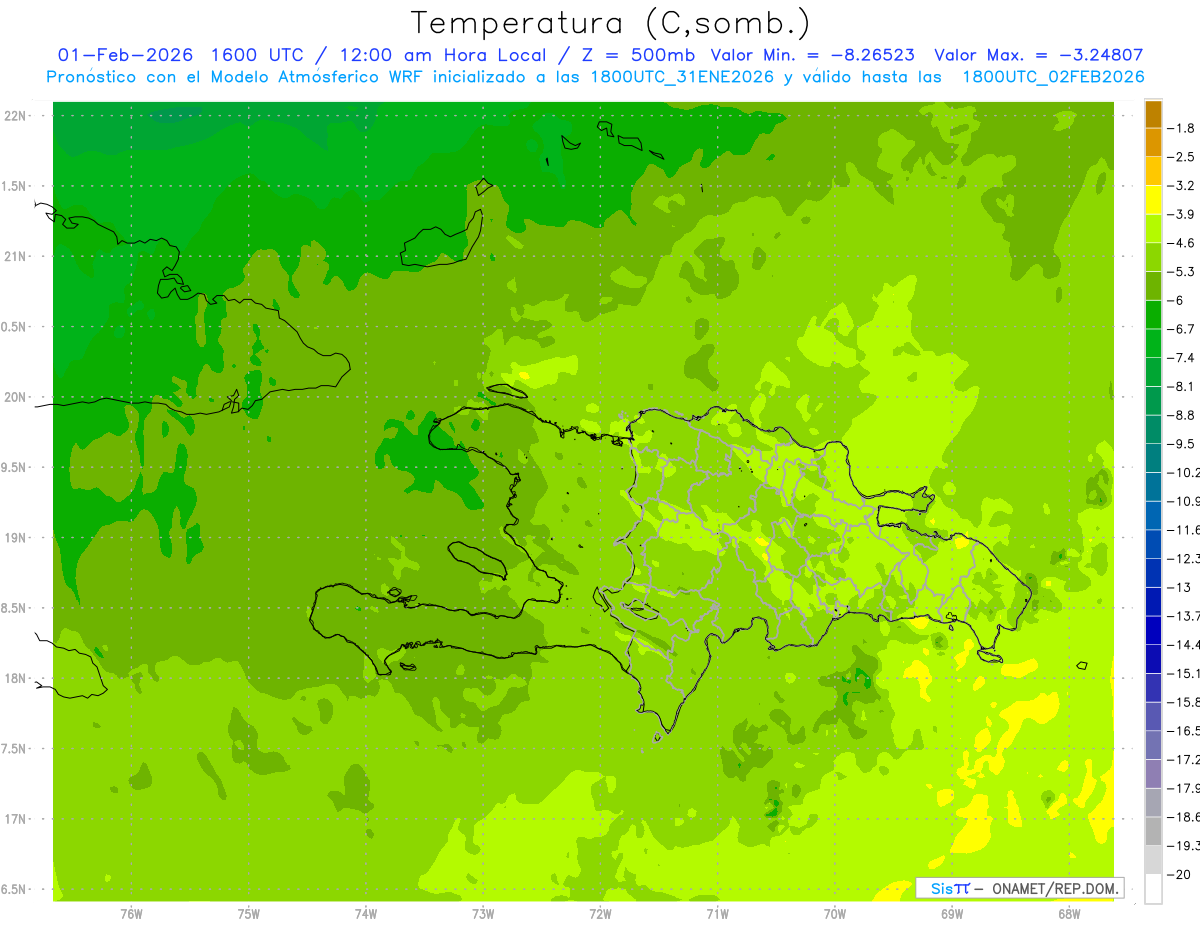Click the '-3.9' color bar value

click(x=1183, y=214)
